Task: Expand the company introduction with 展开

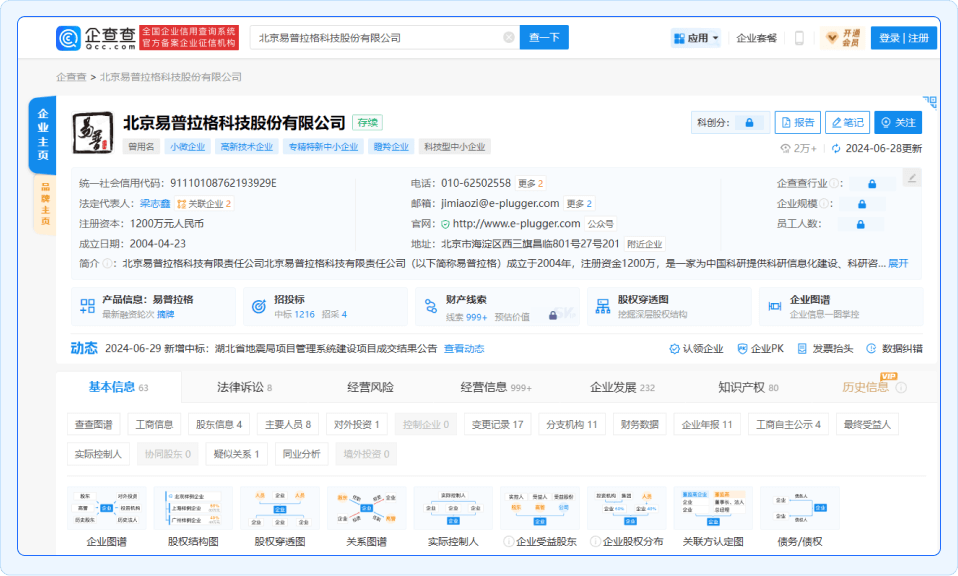Action: [898, 263]
